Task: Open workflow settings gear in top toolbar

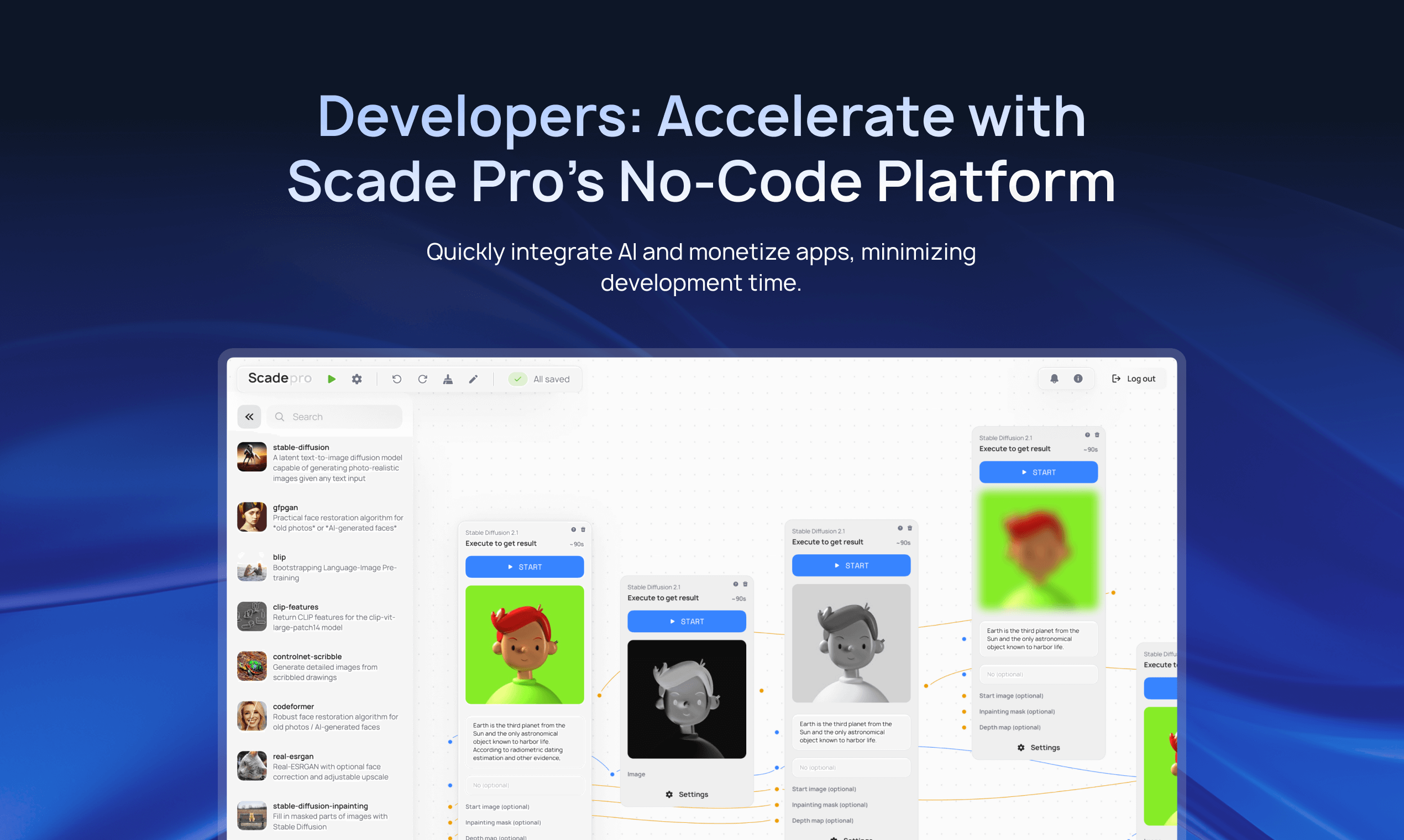Action: (357, 379)
